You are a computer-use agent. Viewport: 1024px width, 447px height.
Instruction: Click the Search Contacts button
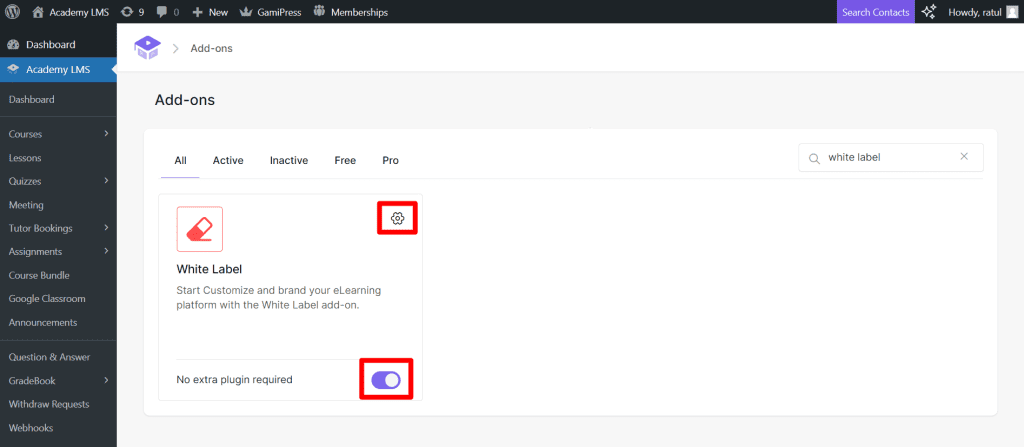pos(875,12)
